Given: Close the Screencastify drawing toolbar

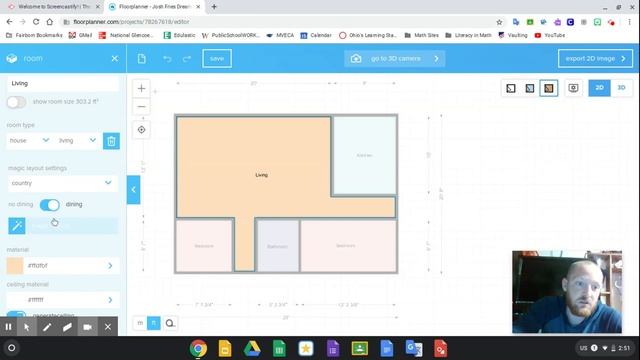Looking at the screenshot, I should 108,327.
